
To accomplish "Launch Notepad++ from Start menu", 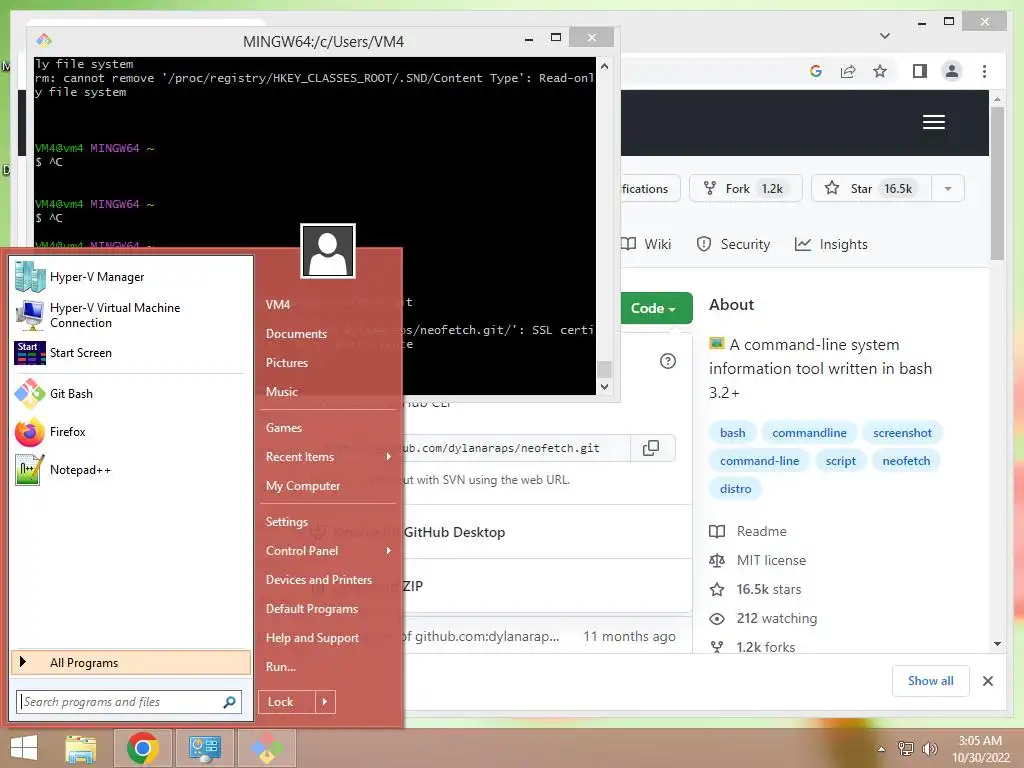I will click(x=130, y=470).
